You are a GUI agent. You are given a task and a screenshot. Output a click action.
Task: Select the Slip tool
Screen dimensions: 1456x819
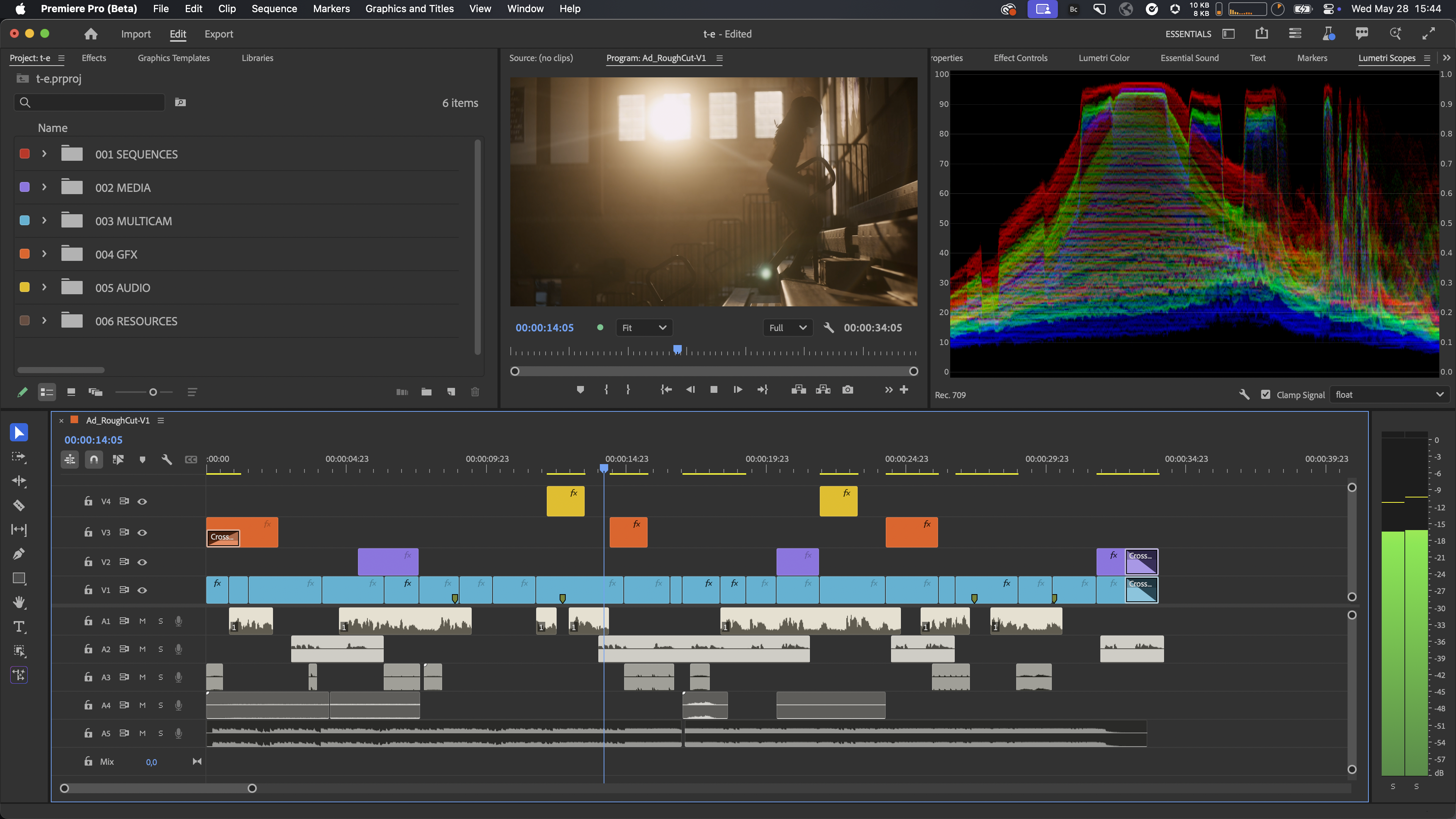(x=19, y=530)
